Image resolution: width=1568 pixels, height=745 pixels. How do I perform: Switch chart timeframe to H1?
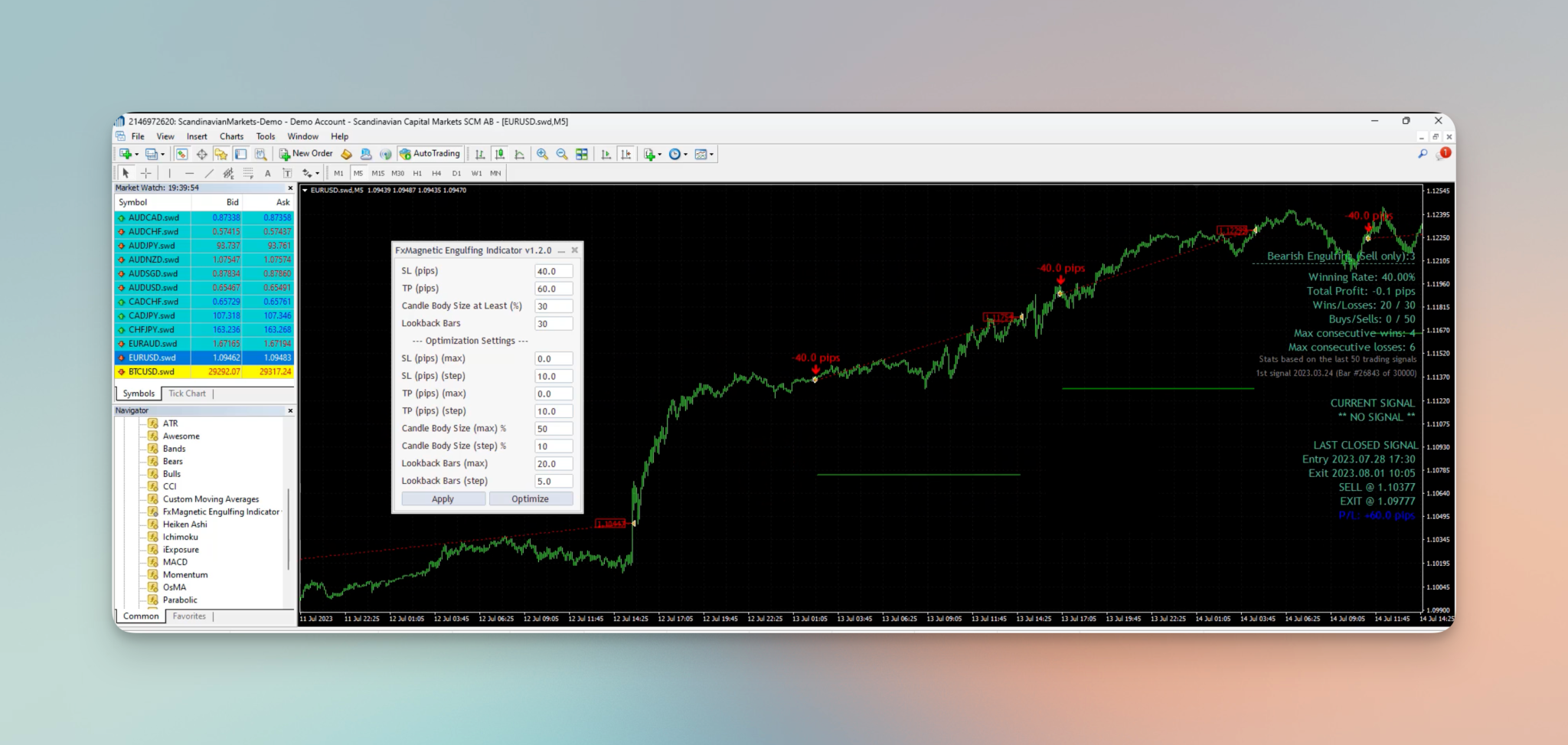[418, 173]
